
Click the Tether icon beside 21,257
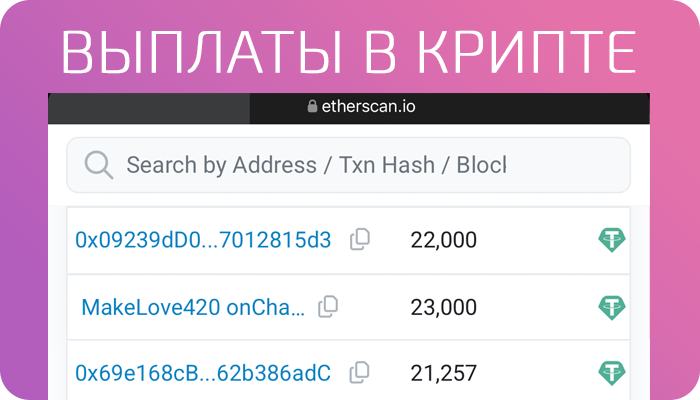point(611,373)
